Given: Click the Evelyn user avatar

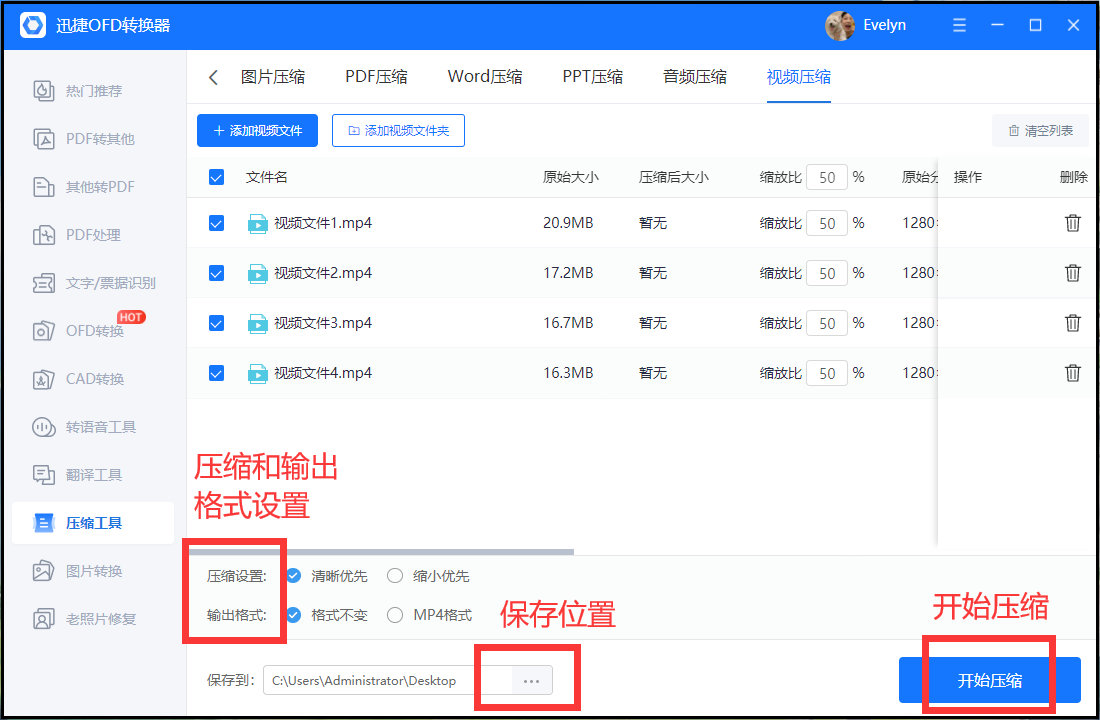Looking at the screenshot, I should pos(840,25).
